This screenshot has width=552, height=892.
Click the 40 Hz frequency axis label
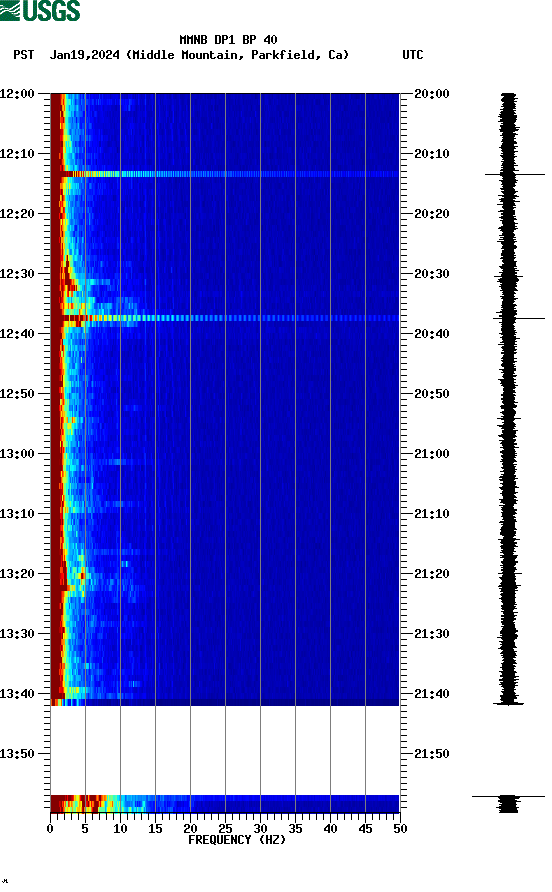(x=330, y=829)
